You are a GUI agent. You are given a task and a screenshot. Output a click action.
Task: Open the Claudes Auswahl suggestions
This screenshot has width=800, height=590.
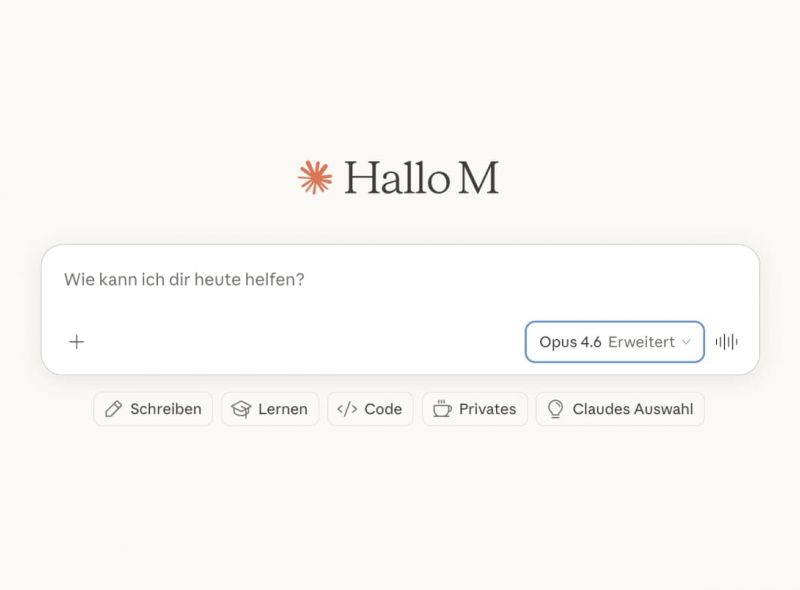(x=620, y=409)
